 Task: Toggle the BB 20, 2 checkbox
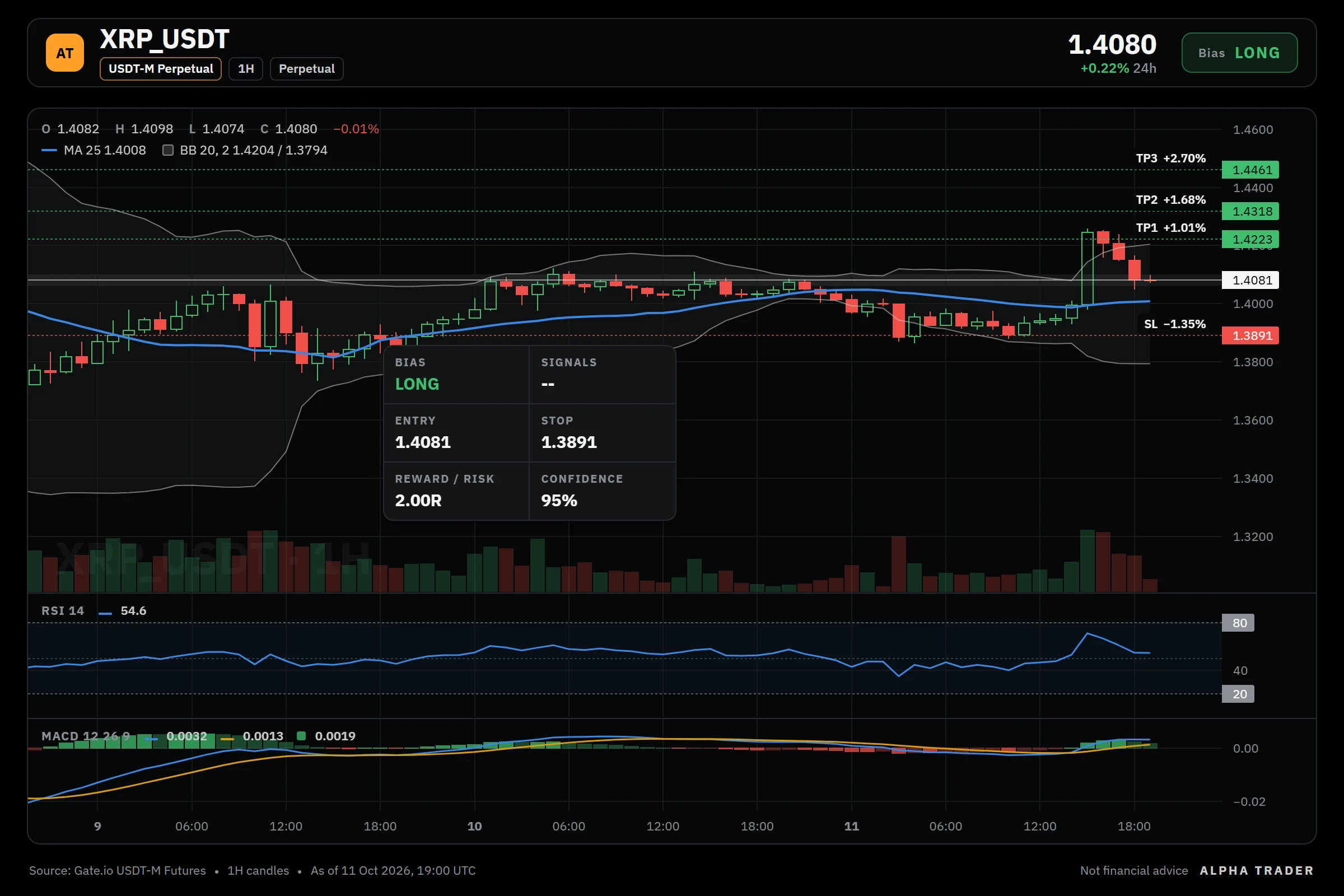(x=168, y=150)
